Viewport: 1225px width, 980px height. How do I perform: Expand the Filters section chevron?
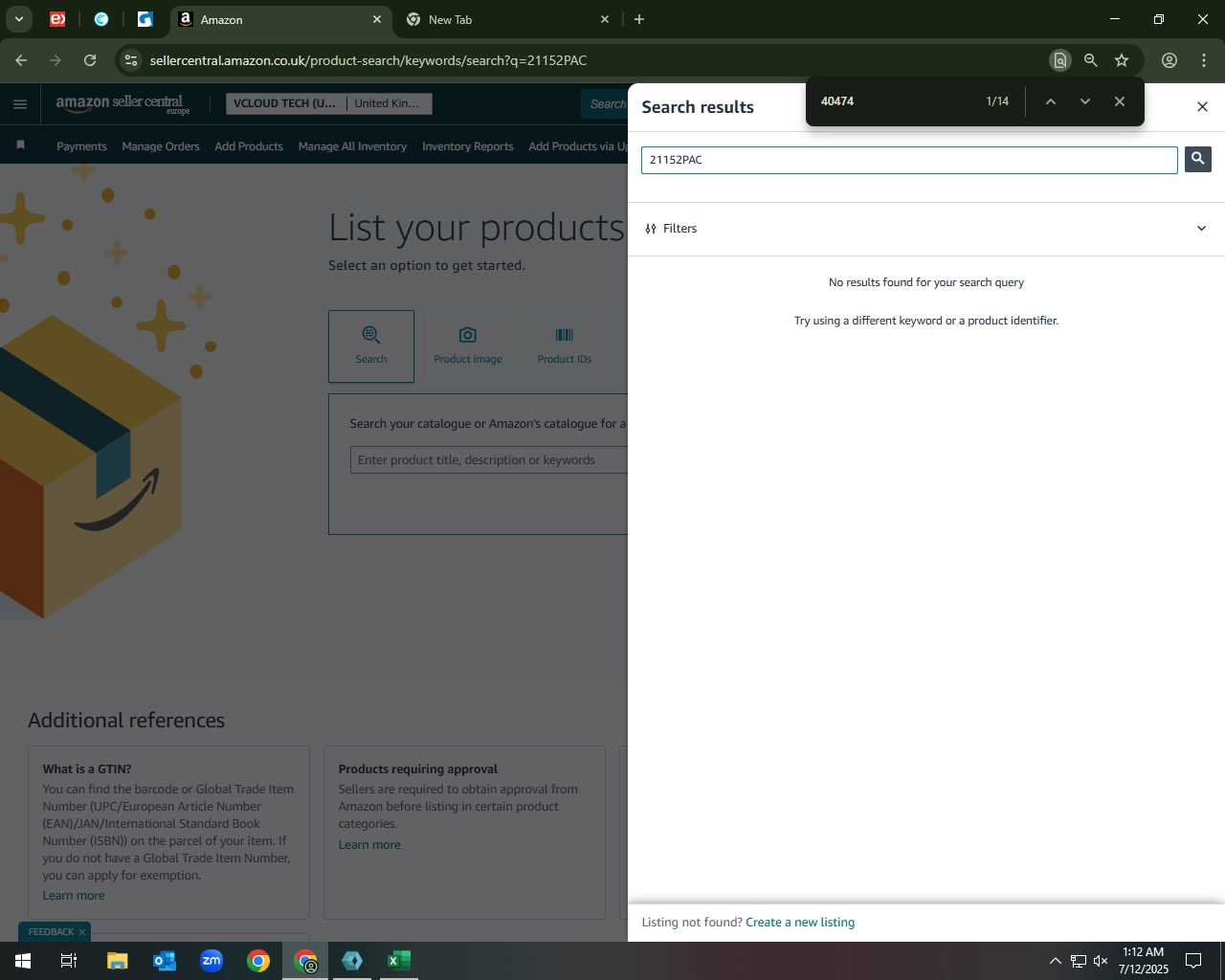coord(1201,229)
